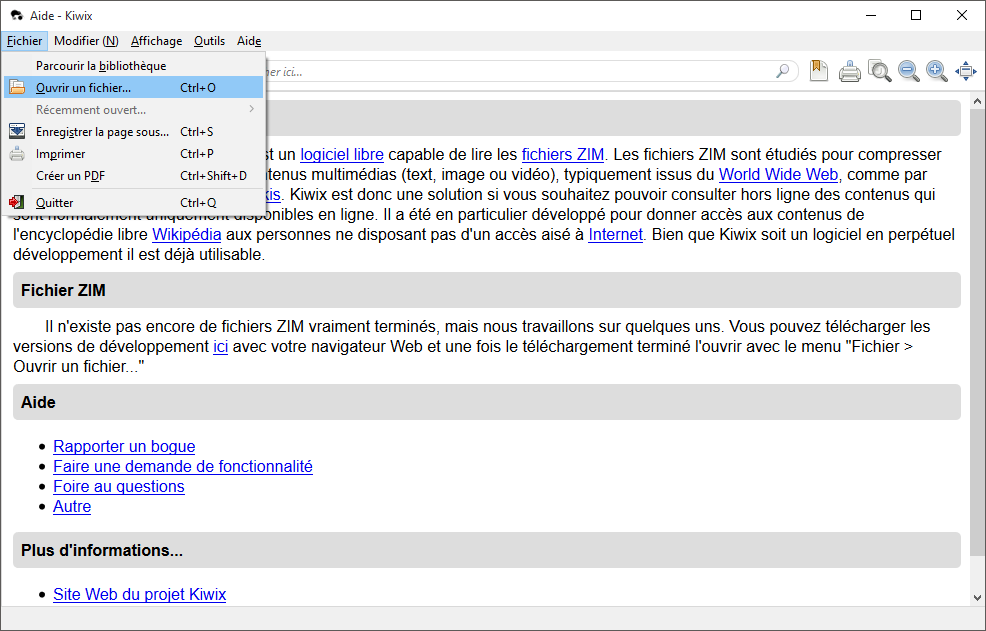Open the Outils menu
Image resolution: width=986 pixels, height=631 pixels.
(x=209, y=41)
